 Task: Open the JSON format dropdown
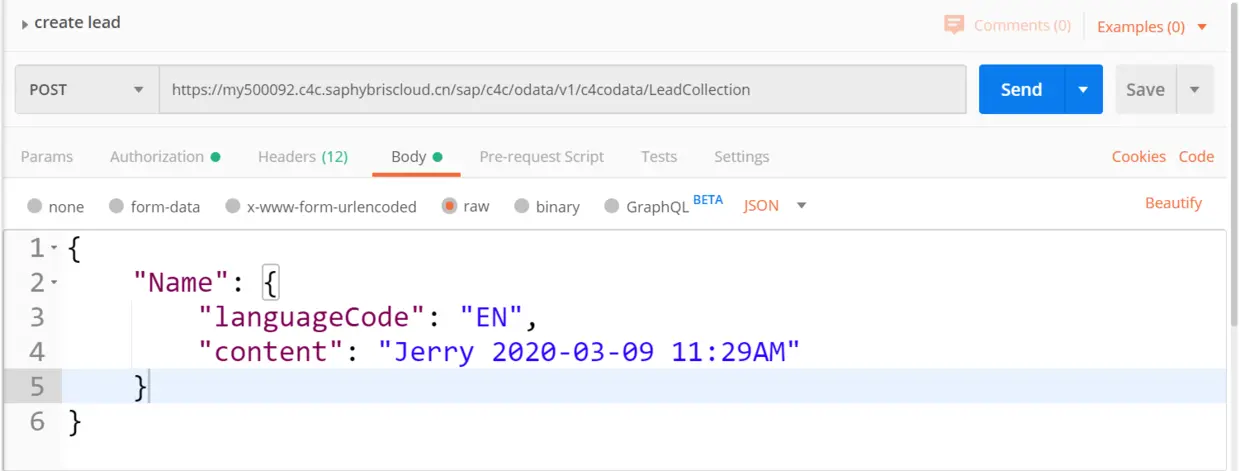click(x=775, y=206)
